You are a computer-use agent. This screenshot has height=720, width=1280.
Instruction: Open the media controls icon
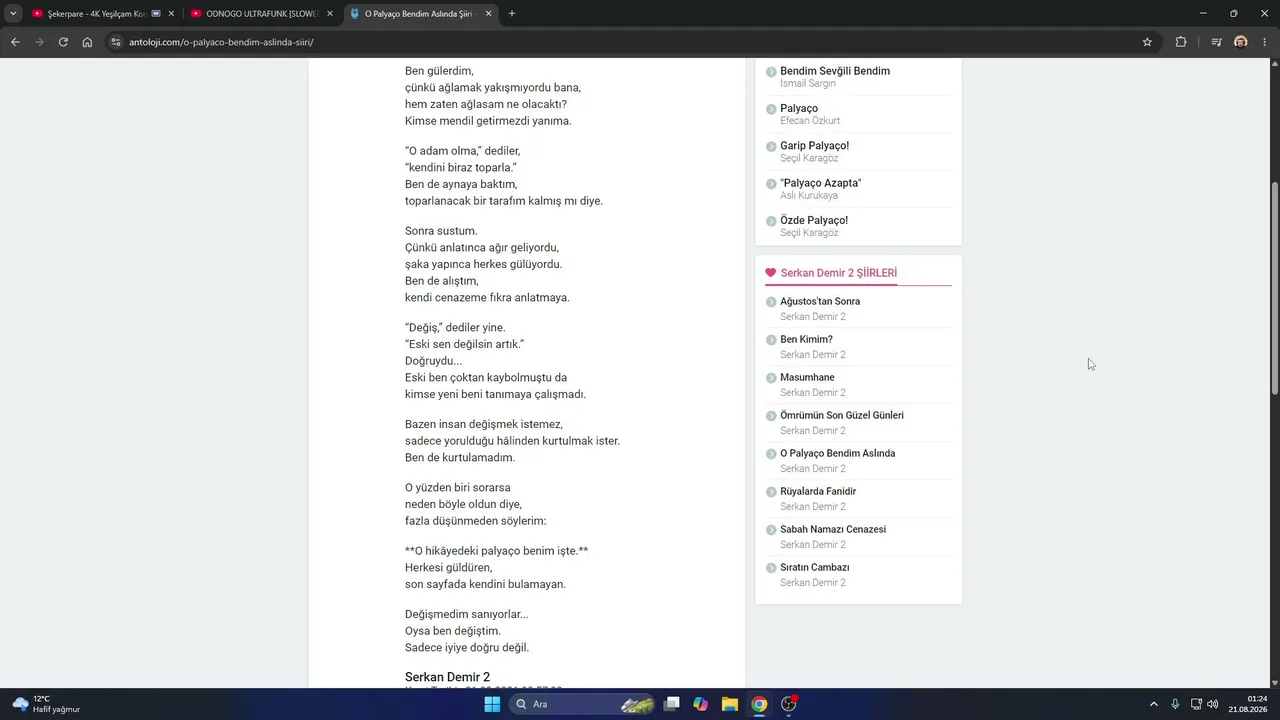[x=1216, y=42]
